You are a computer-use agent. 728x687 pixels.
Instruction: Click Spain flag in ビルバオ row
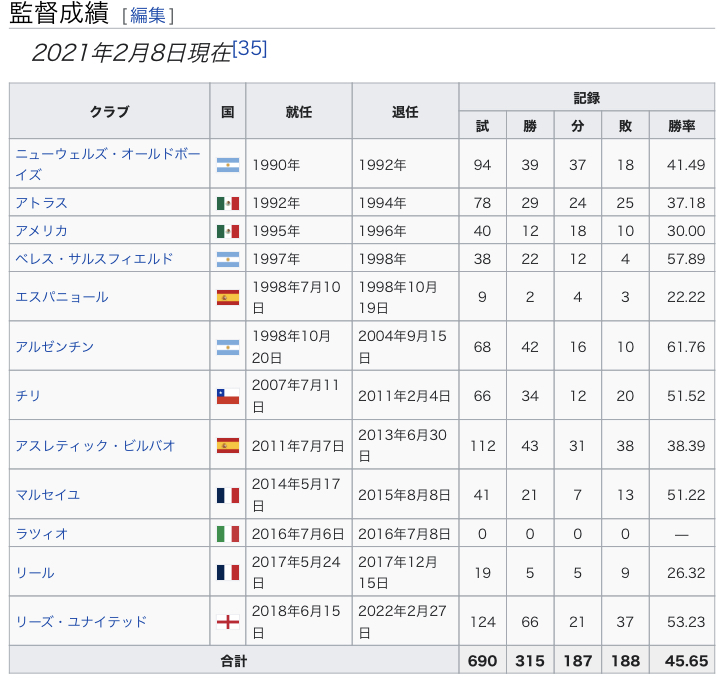tap(228, 446)
